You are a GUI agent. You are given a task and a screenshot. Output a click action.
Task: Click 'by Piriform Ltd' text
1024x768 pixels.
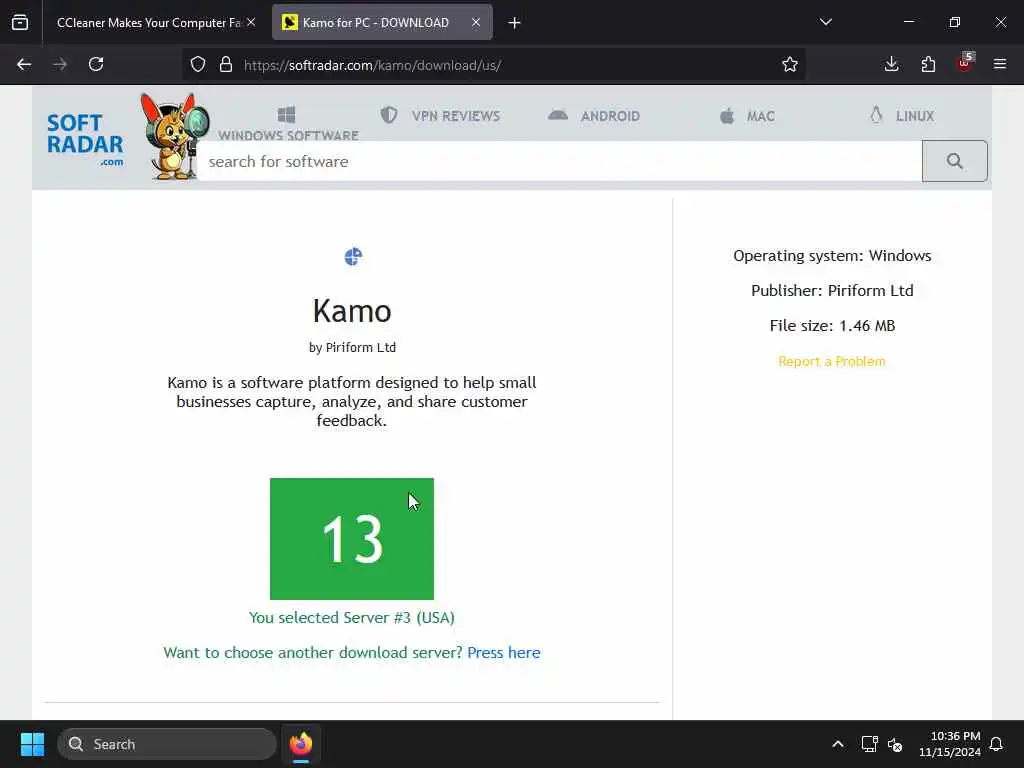coord(352,347)
